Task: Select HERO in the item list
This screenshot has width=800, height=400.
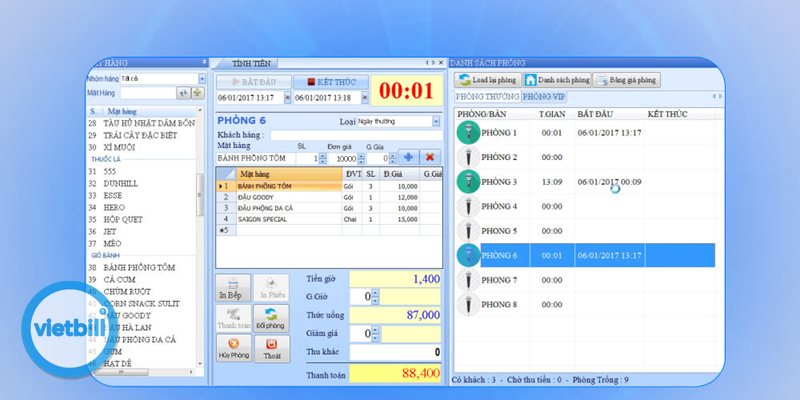Action: click(x=114, y=207)
